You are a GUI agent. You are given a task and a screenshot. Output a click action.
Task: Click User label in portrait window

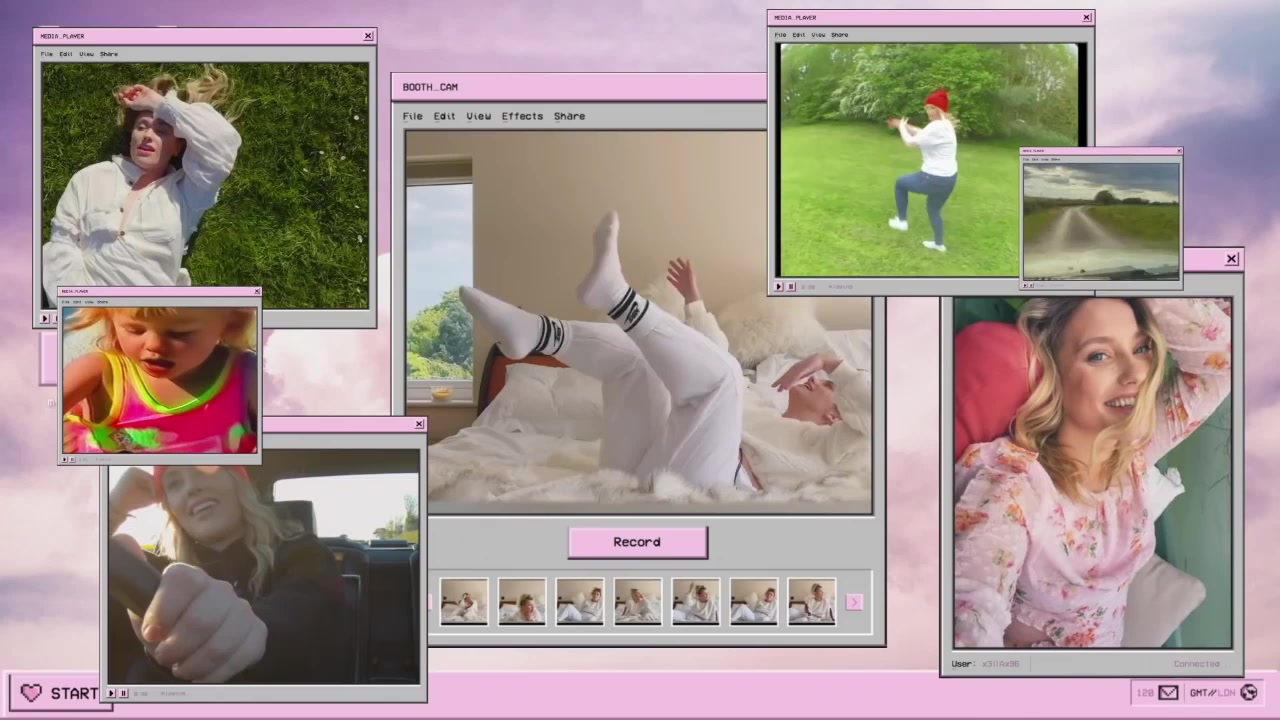tap(963, 664)
